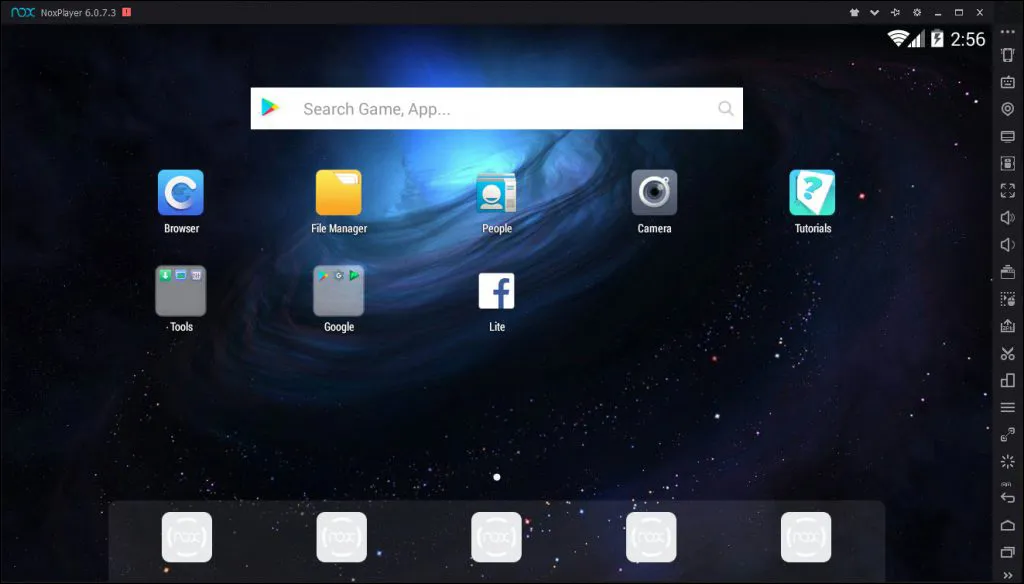Increase the emulator volume
The height and width of the screenshot is (584, 1024).
click(1007, 216)
